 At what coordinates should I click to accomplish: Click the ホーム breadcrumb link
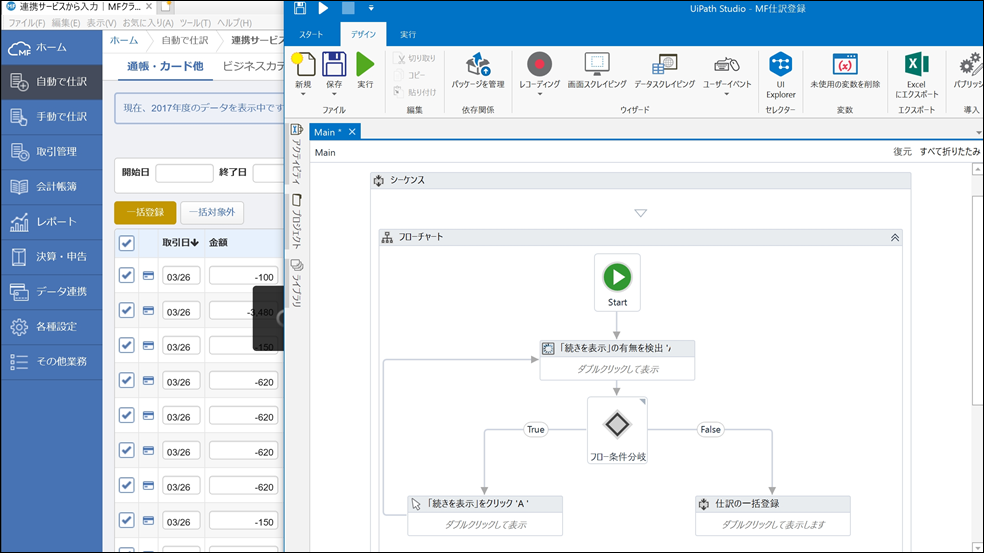point(124,40)
